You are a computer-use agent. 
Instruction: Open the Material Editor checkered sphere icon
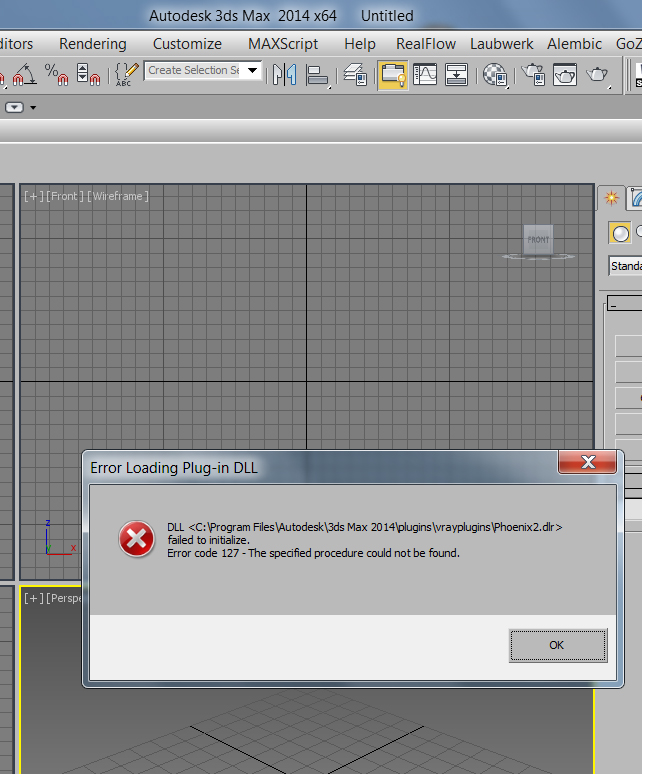point(495,75)
